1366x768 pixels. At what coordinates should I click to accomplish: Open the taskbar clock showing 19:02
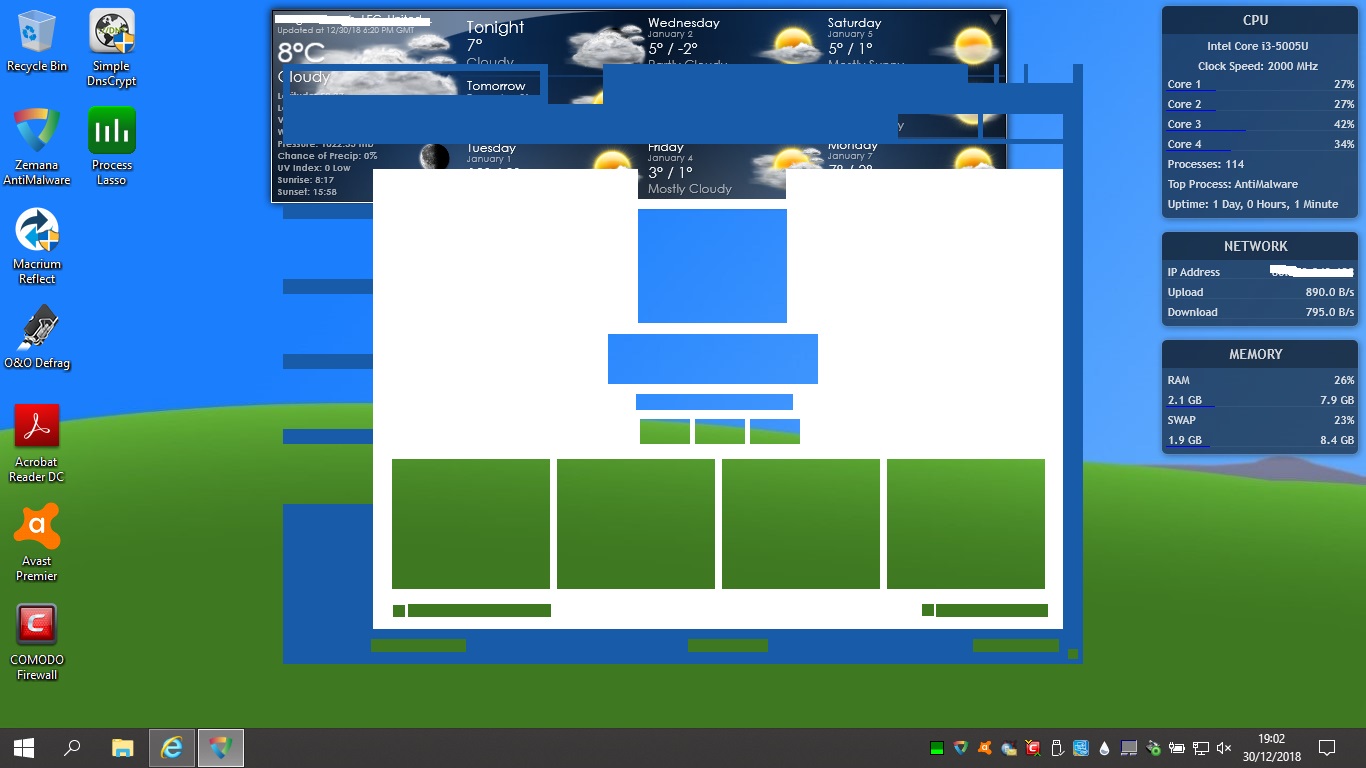(x=1271, y=748)
